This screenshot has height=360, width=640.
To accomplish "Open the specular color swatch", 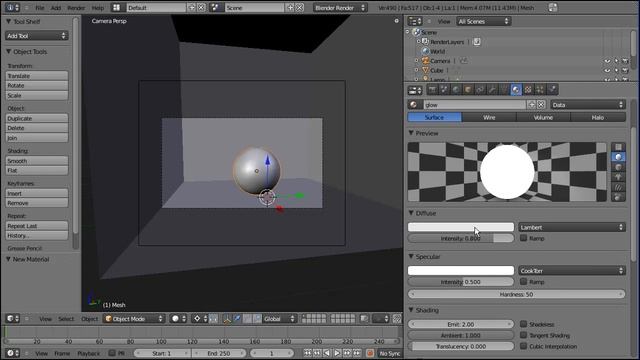I will 461,271.
